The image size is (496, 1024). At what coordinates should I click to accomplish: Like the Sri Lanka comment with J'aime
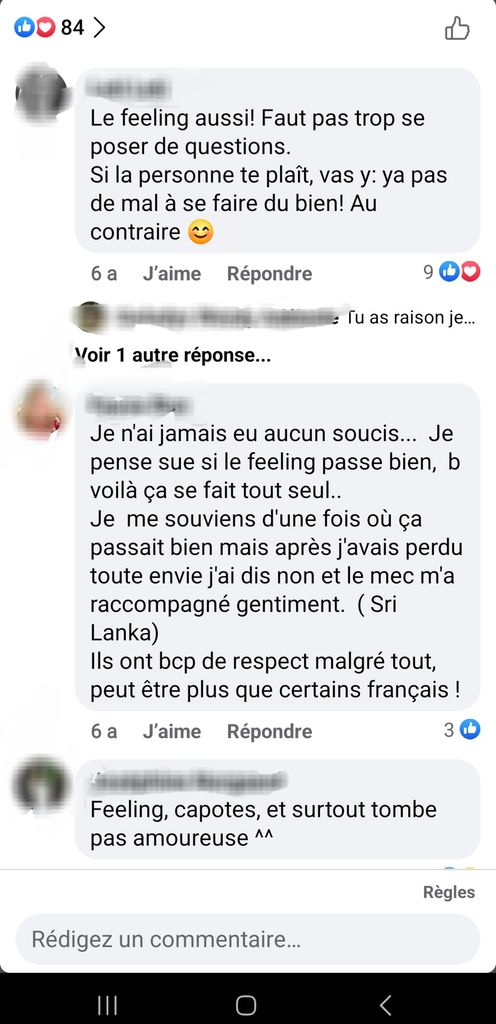172,731
